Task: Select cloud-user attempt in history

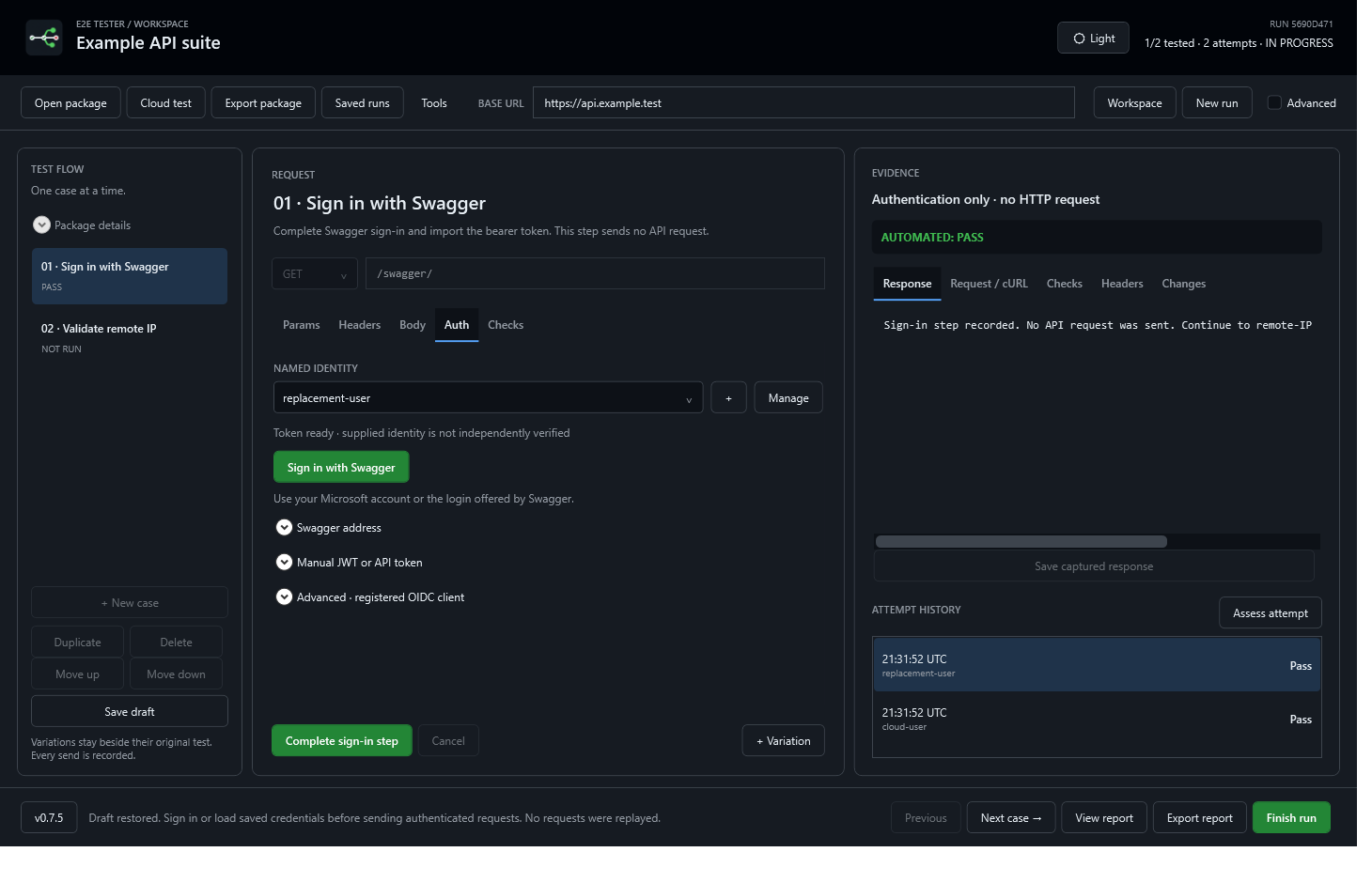Action: pos(1097,719)
